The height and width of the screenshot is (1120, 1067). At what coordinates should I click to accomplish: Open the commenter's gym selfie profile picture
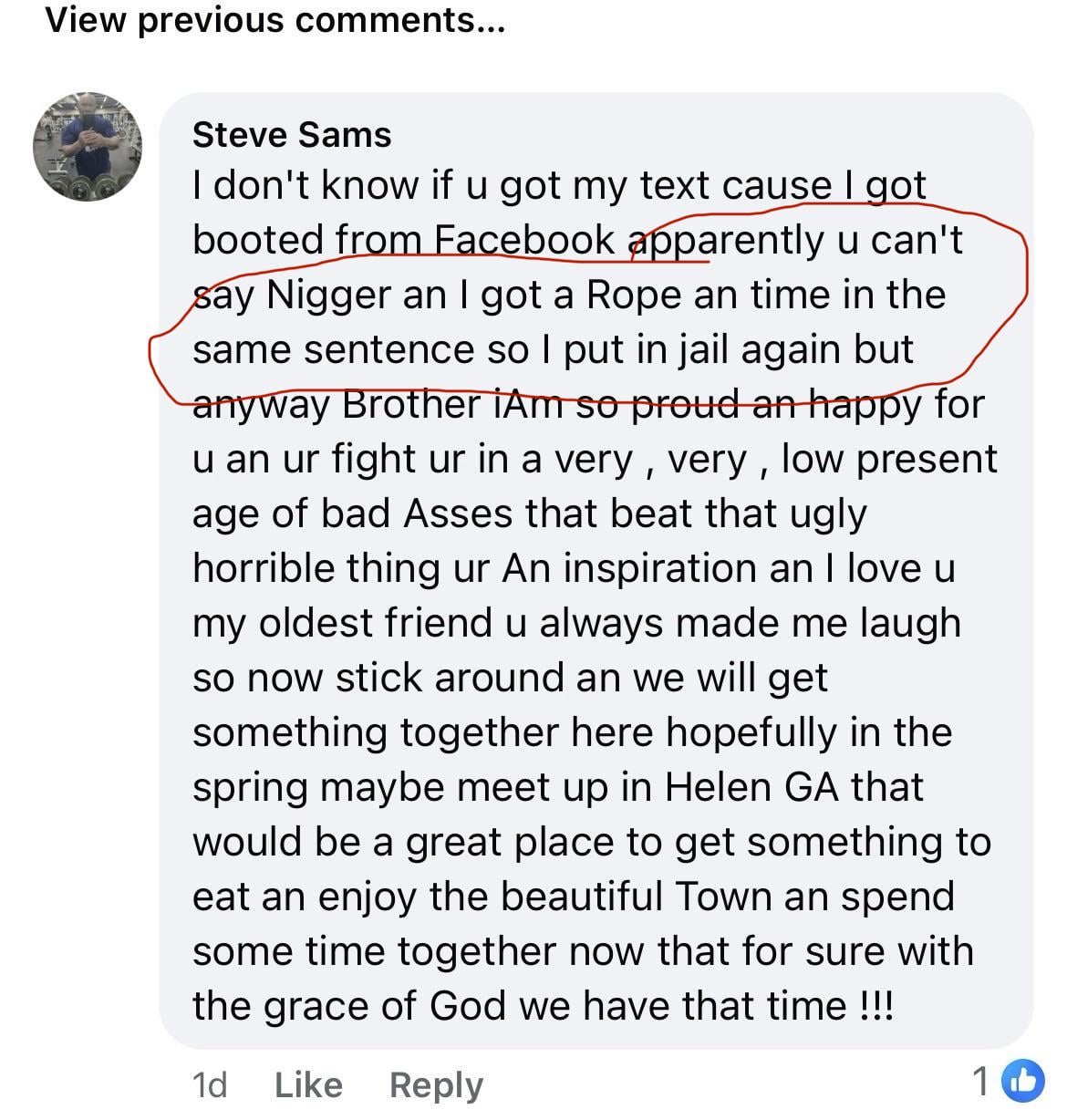click(88, 146)
